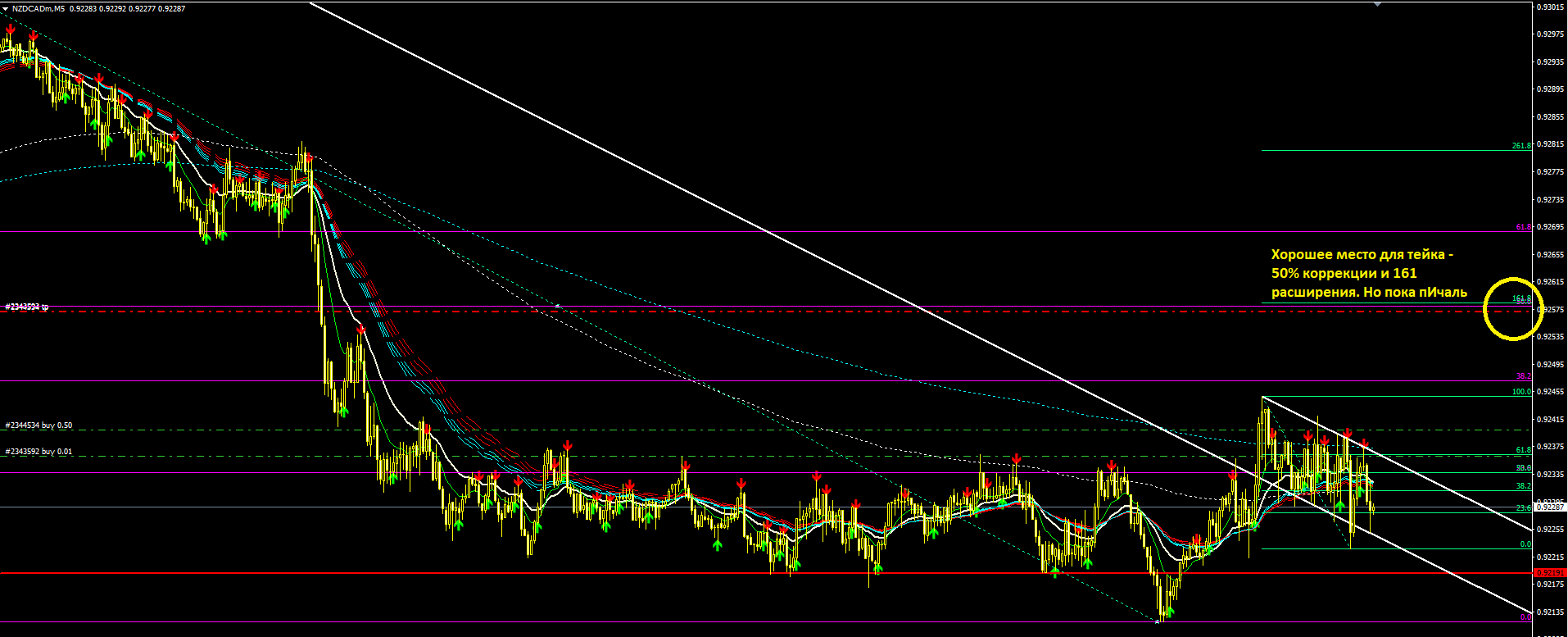Viewport: 1568px width, 637px height.
Task: Select the green 161.8 expansion label
Action: pos(1521,298)
